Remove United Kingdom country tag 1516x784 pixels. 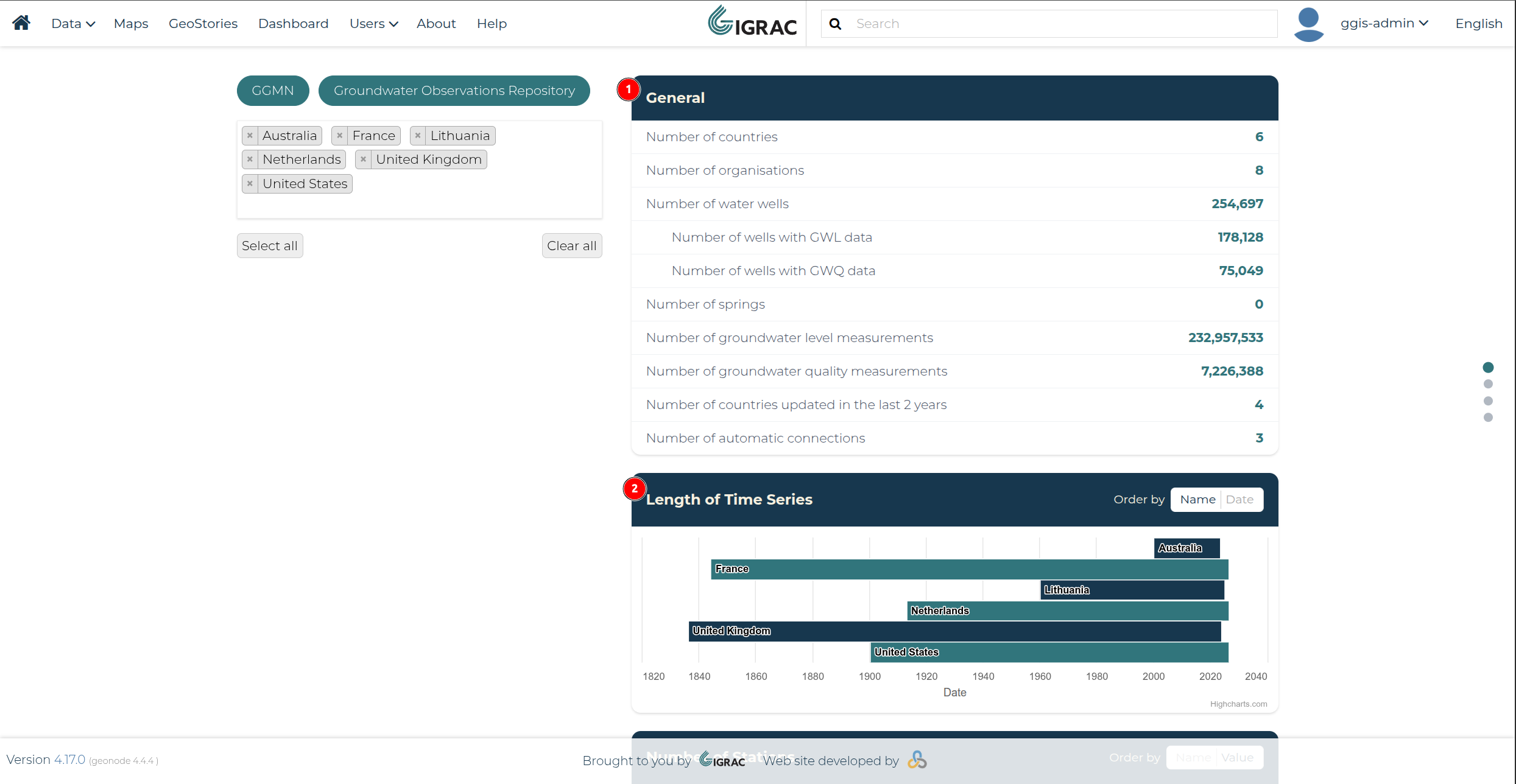pos(363,159)
